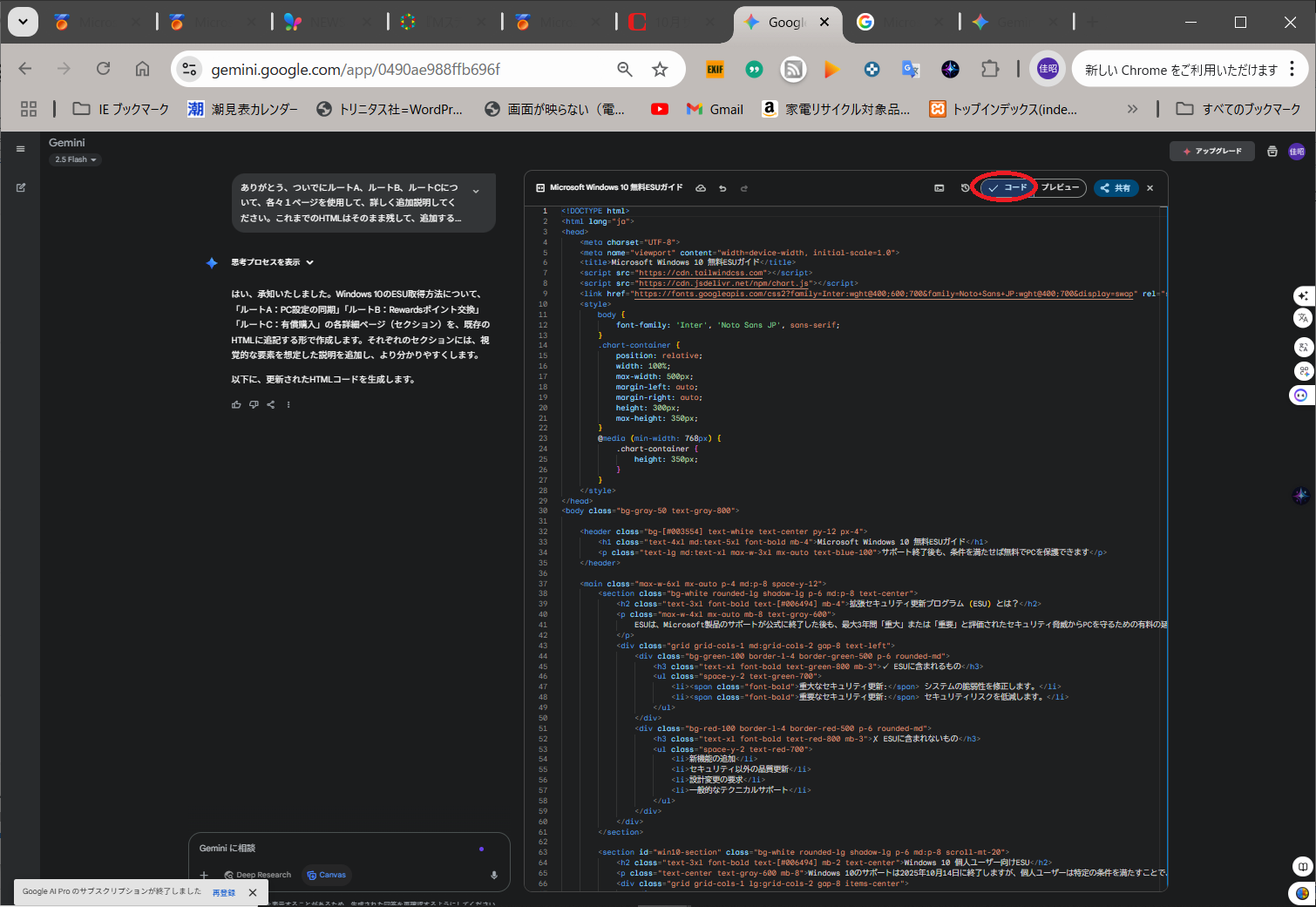Dismiss the Google AI Pro subscription notice
Image resolution: width=1316 pixels, height=907 pixels.
click(253, 892)
